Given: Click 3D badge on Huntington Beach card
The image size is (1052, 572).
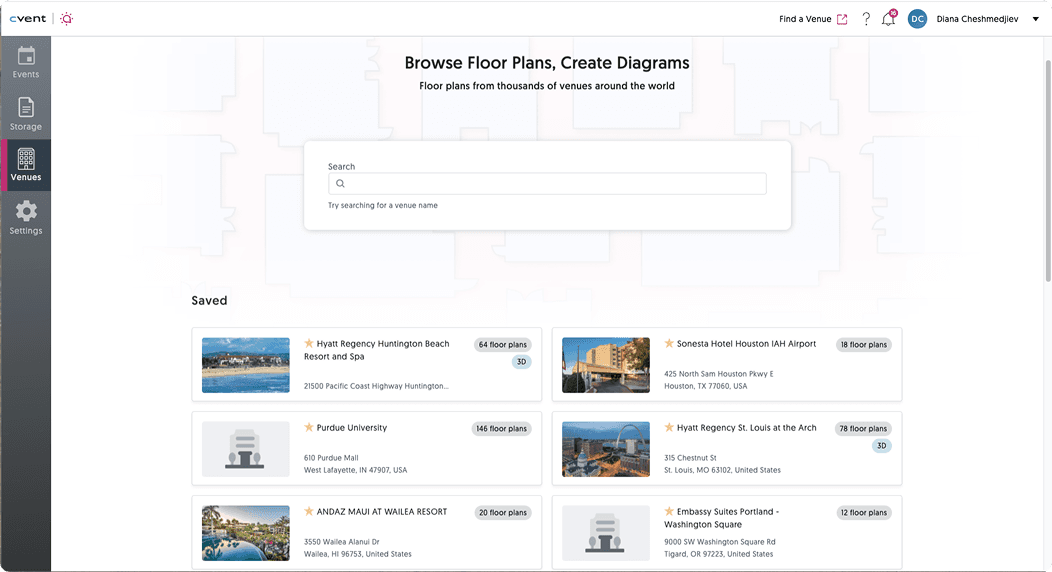Looking at the screenshot, I should pyautogui.click(x=521, y=361).
